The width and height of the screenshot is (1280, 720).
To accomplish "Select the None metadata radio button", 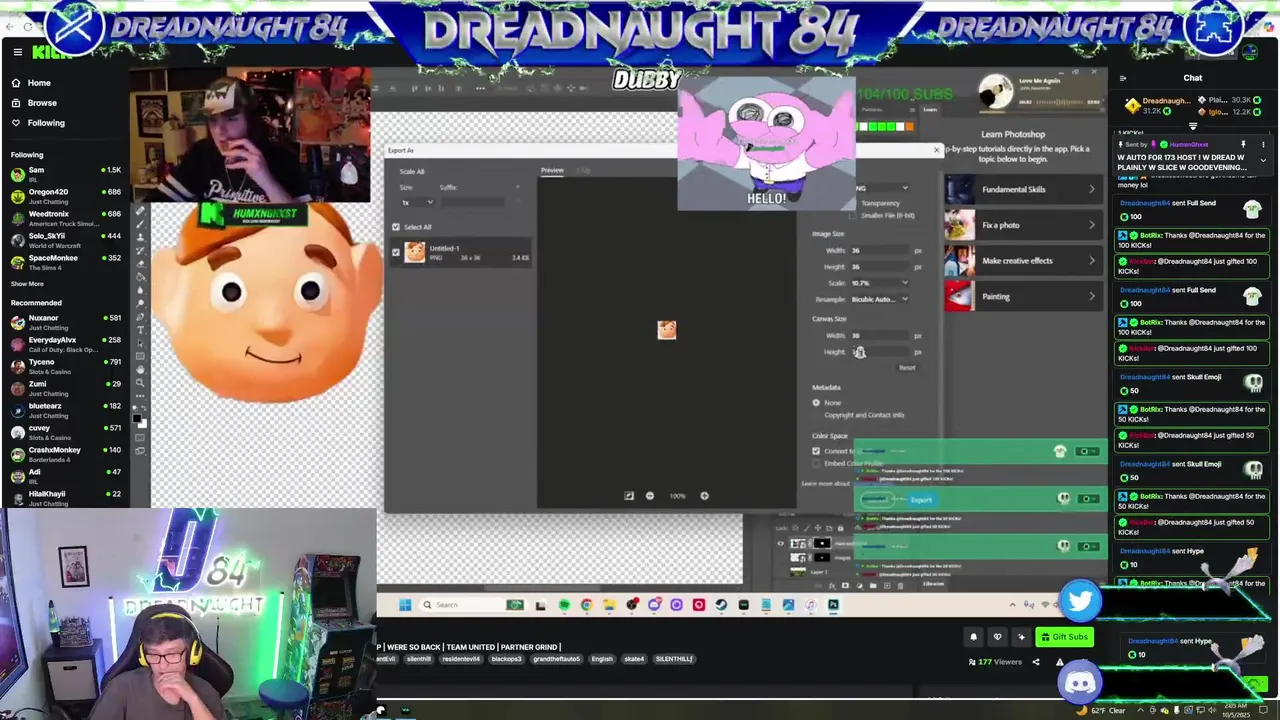I will [x=816, y=402].
